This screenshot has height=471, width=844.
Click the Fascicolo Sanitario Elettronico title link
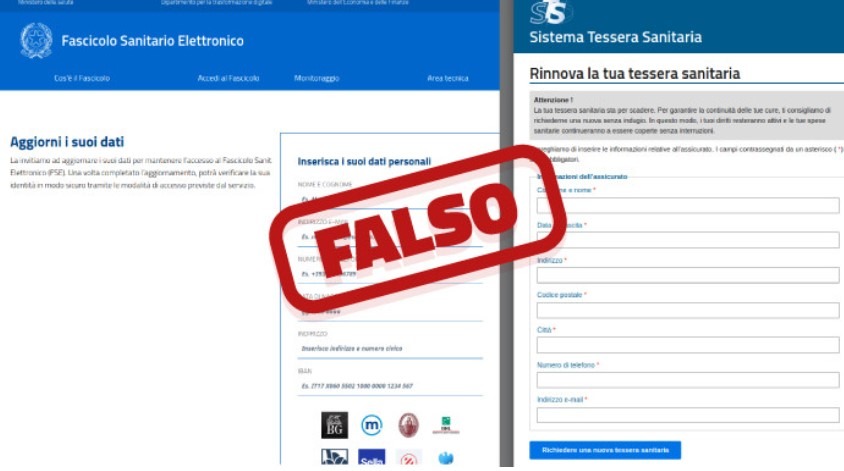click(152, 41)
